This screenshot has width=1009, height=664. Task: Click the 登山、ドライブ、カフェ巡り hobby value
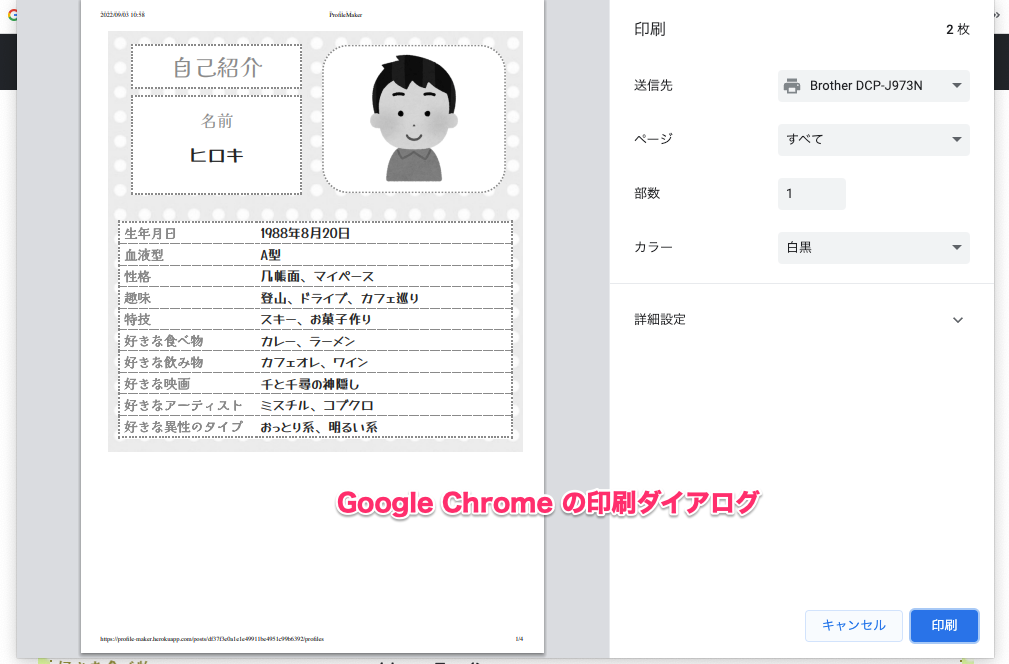coord(340,298)
